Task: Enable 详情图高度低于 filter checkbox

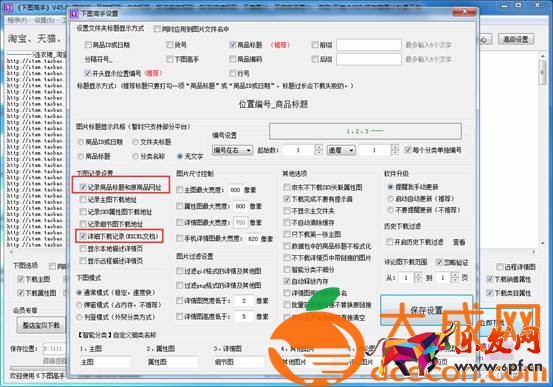Action: point(180,316)
